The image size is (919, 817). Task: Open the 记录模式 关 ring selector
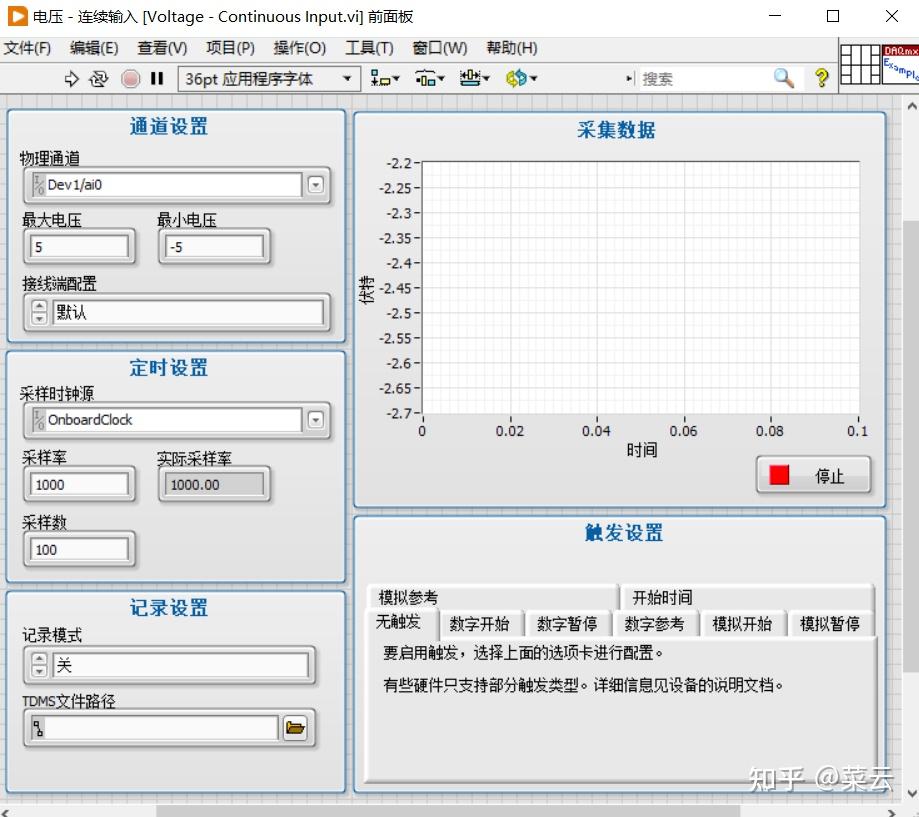181,665
